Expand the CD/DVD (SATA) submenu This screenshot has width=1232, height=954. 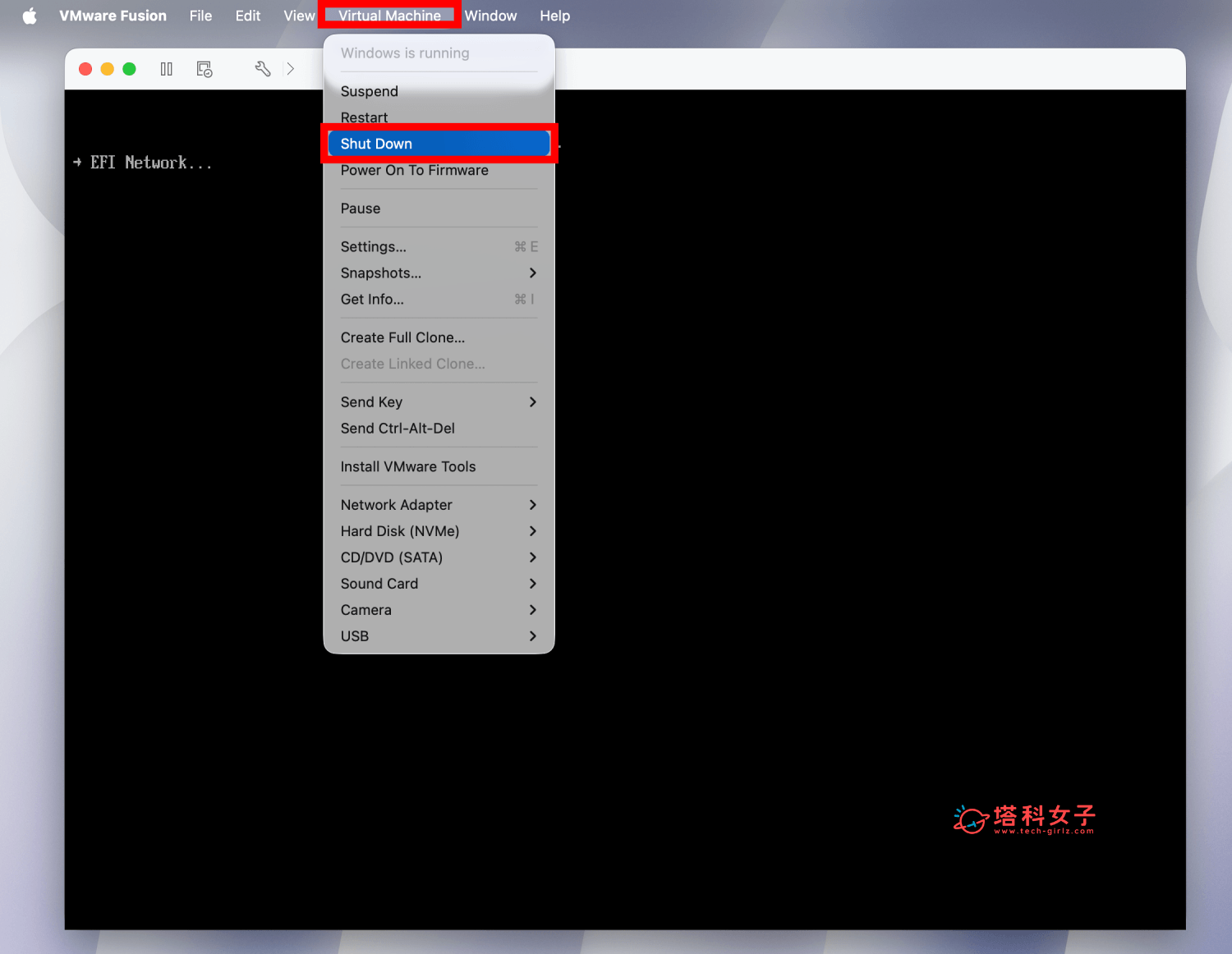[x=439, y=557]
